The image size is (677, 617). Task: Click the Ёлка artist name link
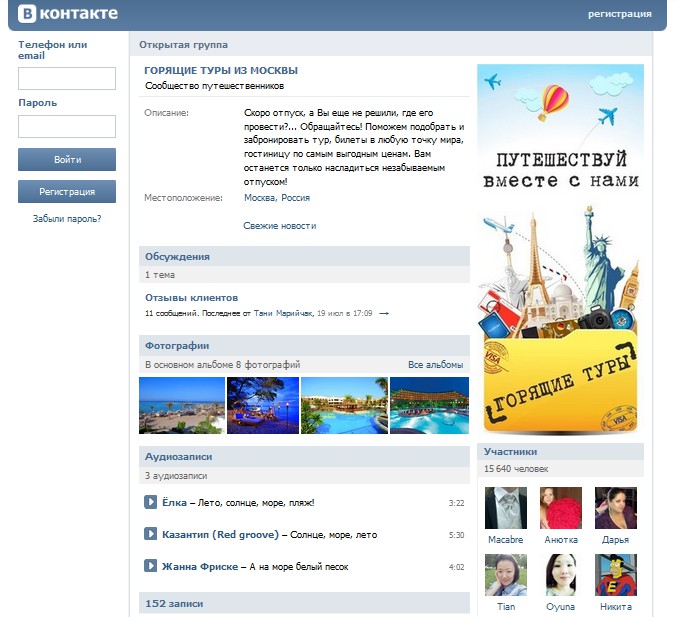tap(174, 503)
